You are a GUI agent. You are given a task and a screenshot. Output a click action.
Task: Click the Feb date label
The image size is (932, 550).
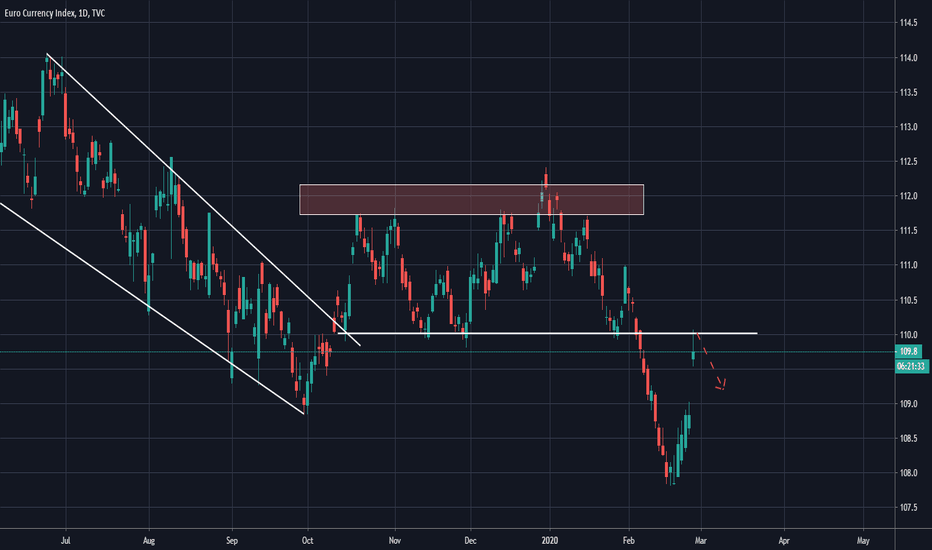[628, 540]
